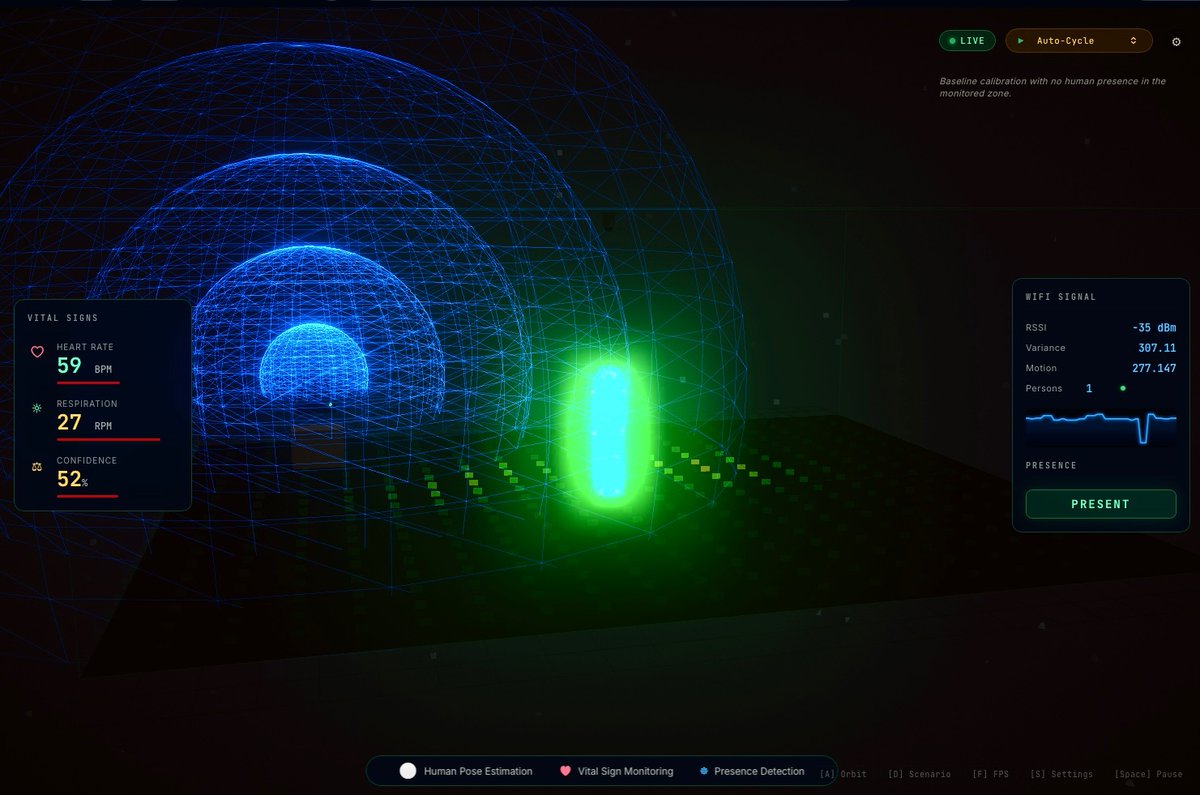
Task: Click the Auto-Cycle up-down chevrons
Action: coord(1133,41)
